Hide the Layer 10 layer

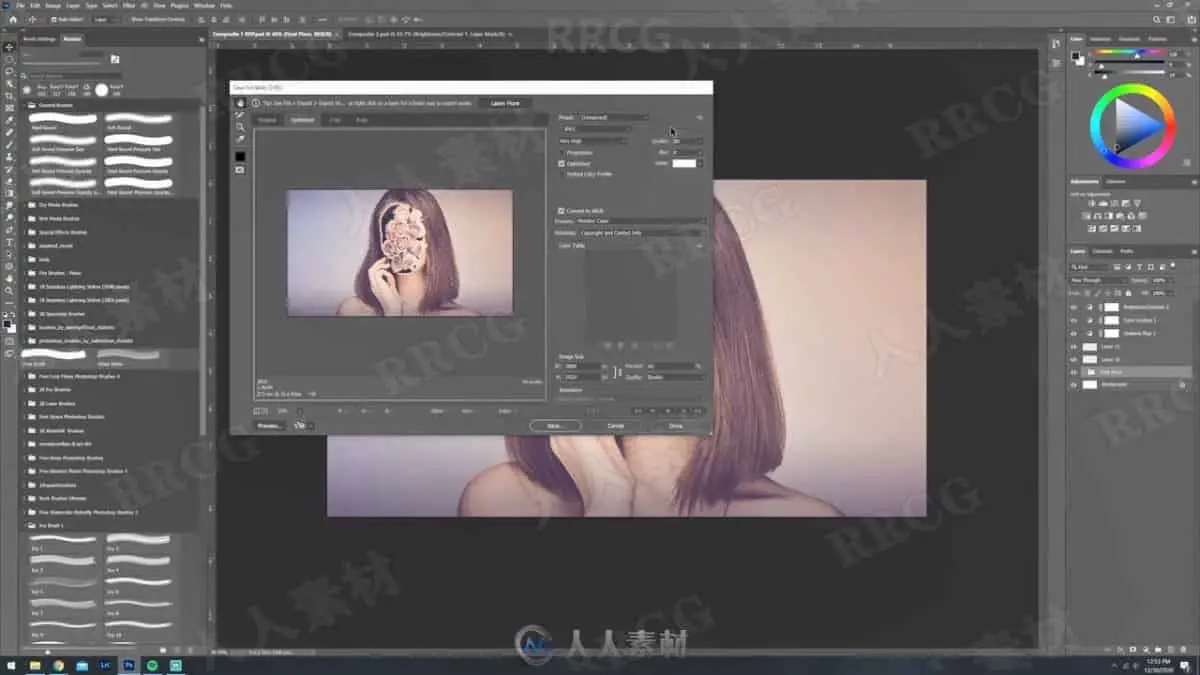click(1074, 359)
